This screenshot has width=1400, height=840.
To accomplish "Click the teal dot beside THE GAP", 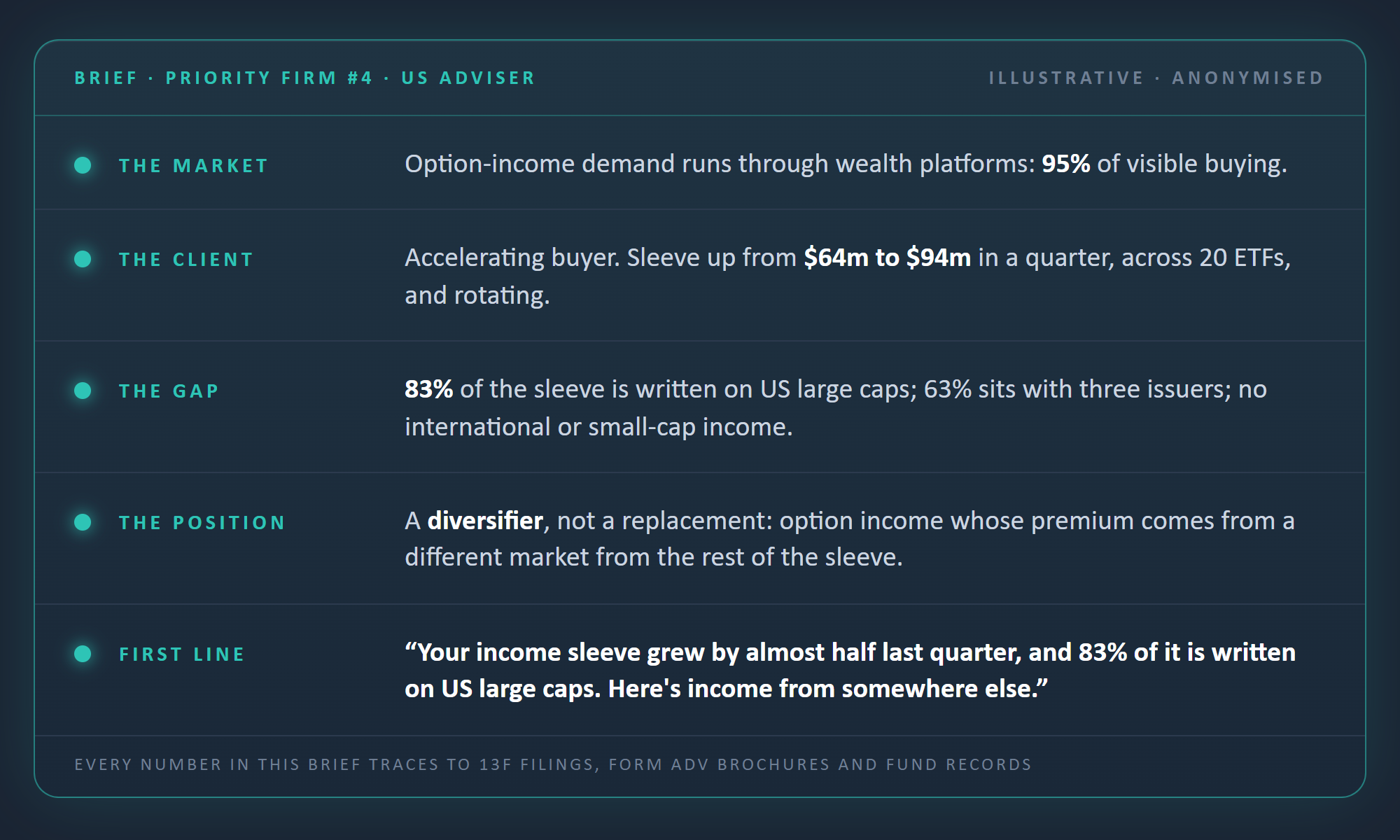I will pyautogui.click(x=83, y=391).
